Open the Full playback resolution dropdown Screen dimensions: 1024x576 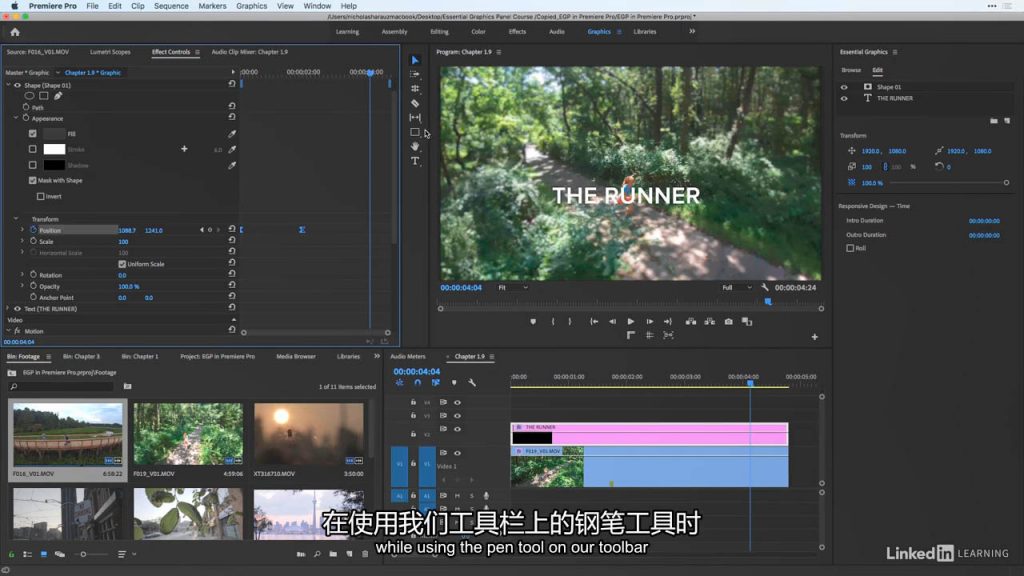[737, 287]
